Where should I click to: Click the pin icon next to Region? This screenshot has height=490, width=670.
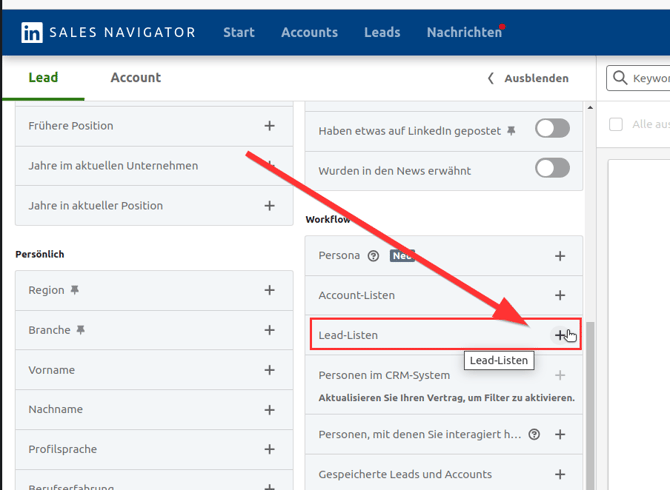(74, 290)
